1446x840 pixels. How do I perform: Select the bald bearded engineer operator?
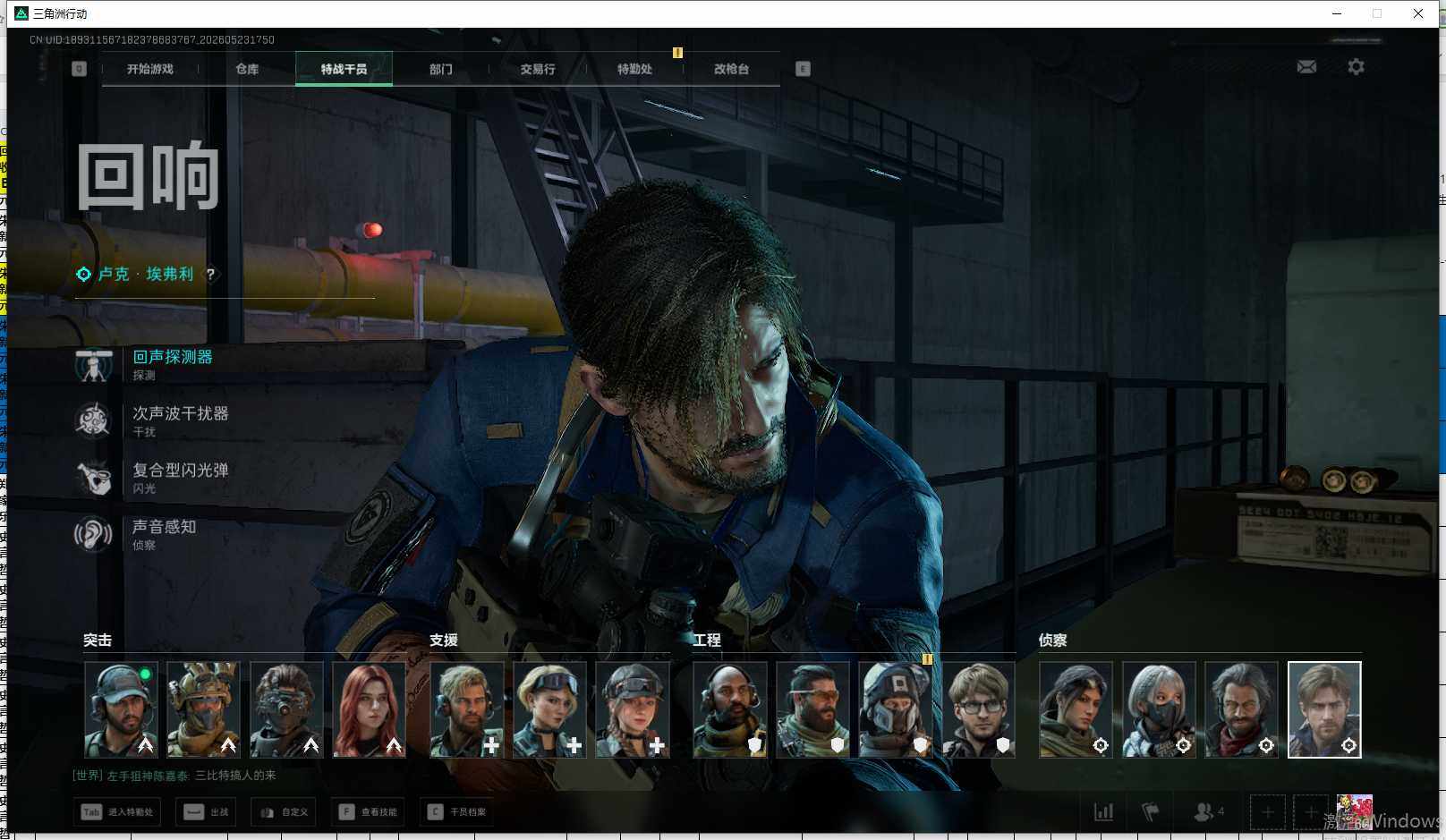[730, 709]
